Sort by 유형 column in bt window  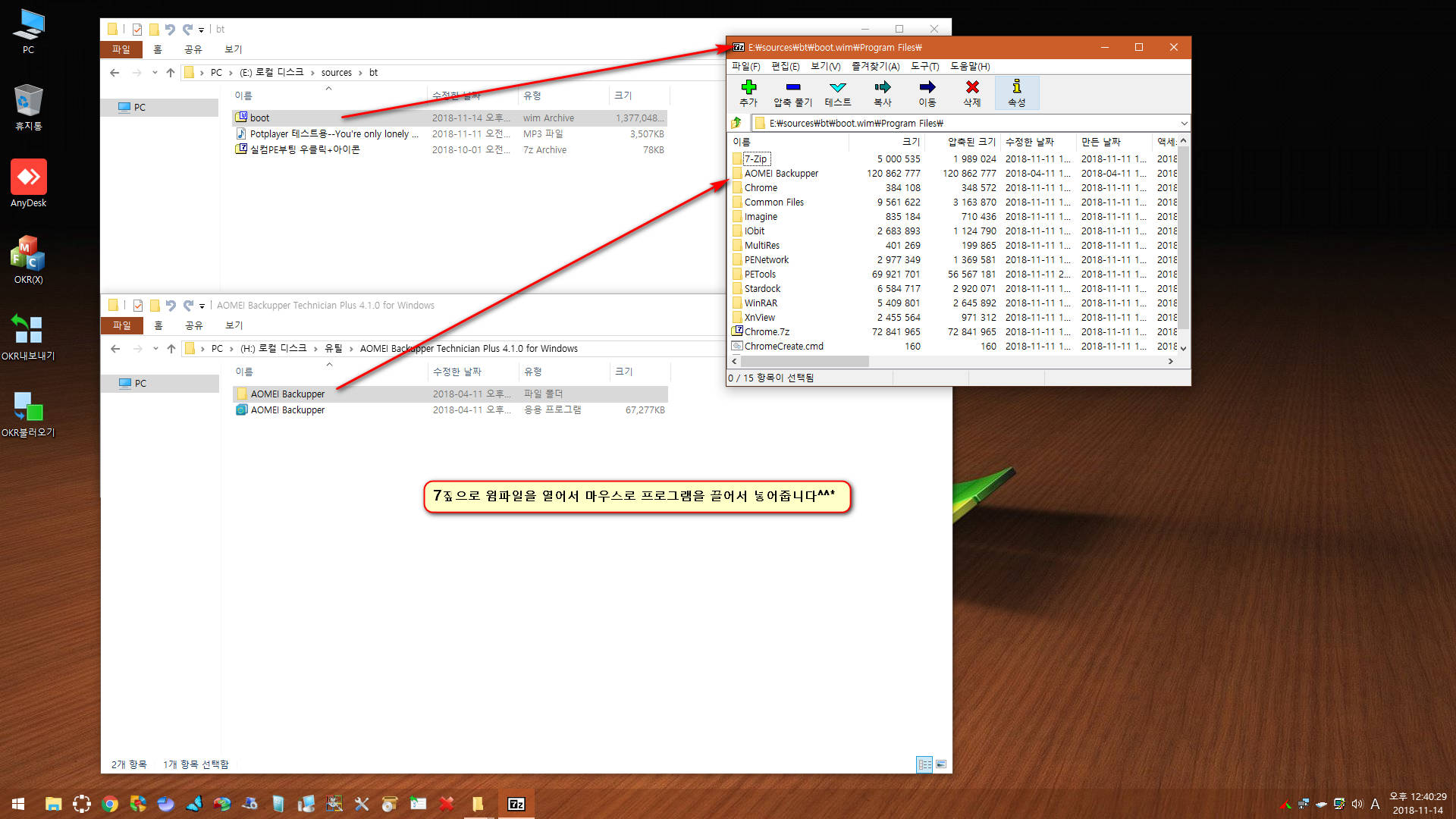[x=563, y=96]
